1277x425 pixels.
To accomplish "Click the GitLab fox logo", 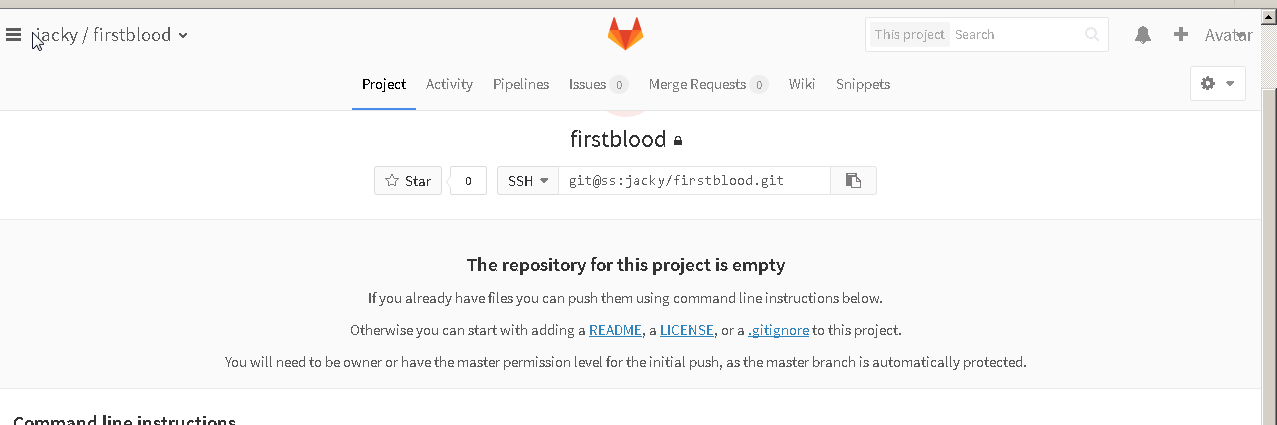I will 626,34.
